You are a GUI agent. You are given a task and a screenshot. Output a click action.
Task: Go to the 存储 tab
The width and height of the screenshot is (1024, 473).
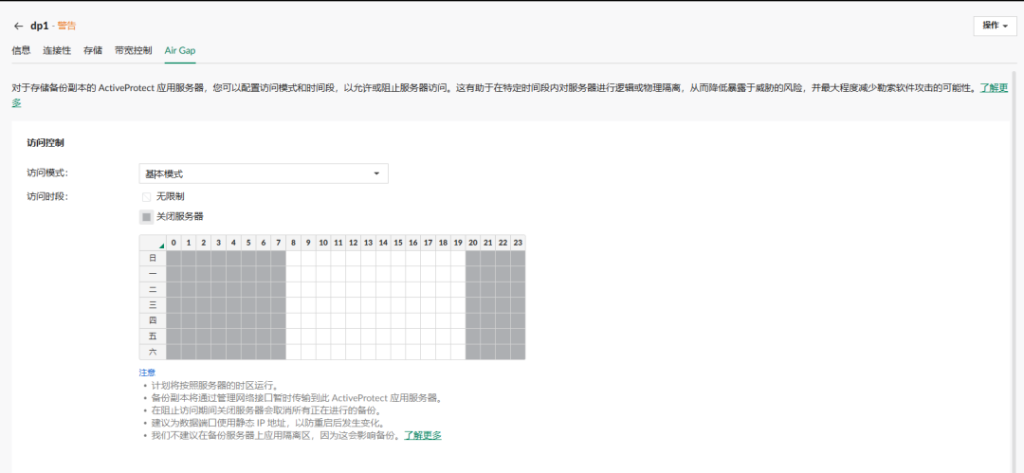tap(93, 49)
